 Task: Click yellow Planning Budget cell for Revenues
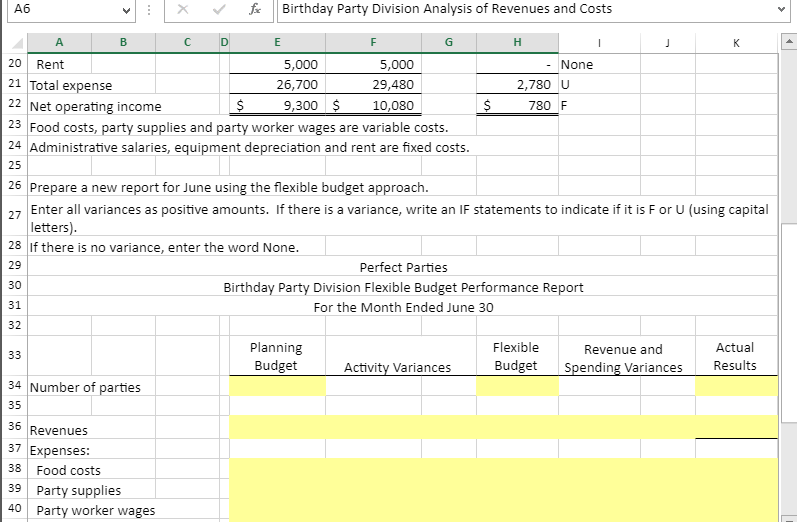click(x=278, y=427)
